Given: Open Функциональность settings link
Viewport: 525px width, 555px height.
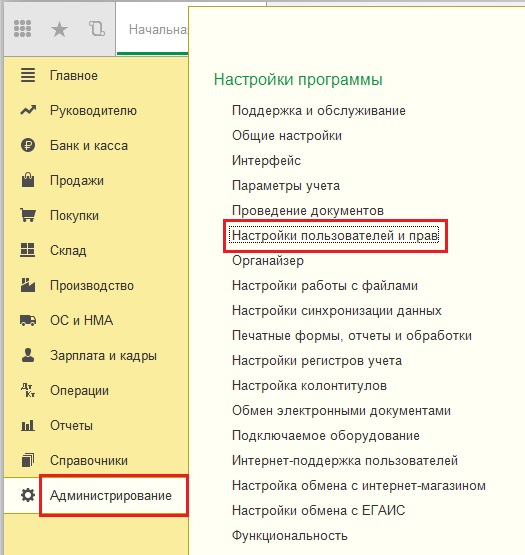Looking at the screenshot, I should tap(290, 536).
